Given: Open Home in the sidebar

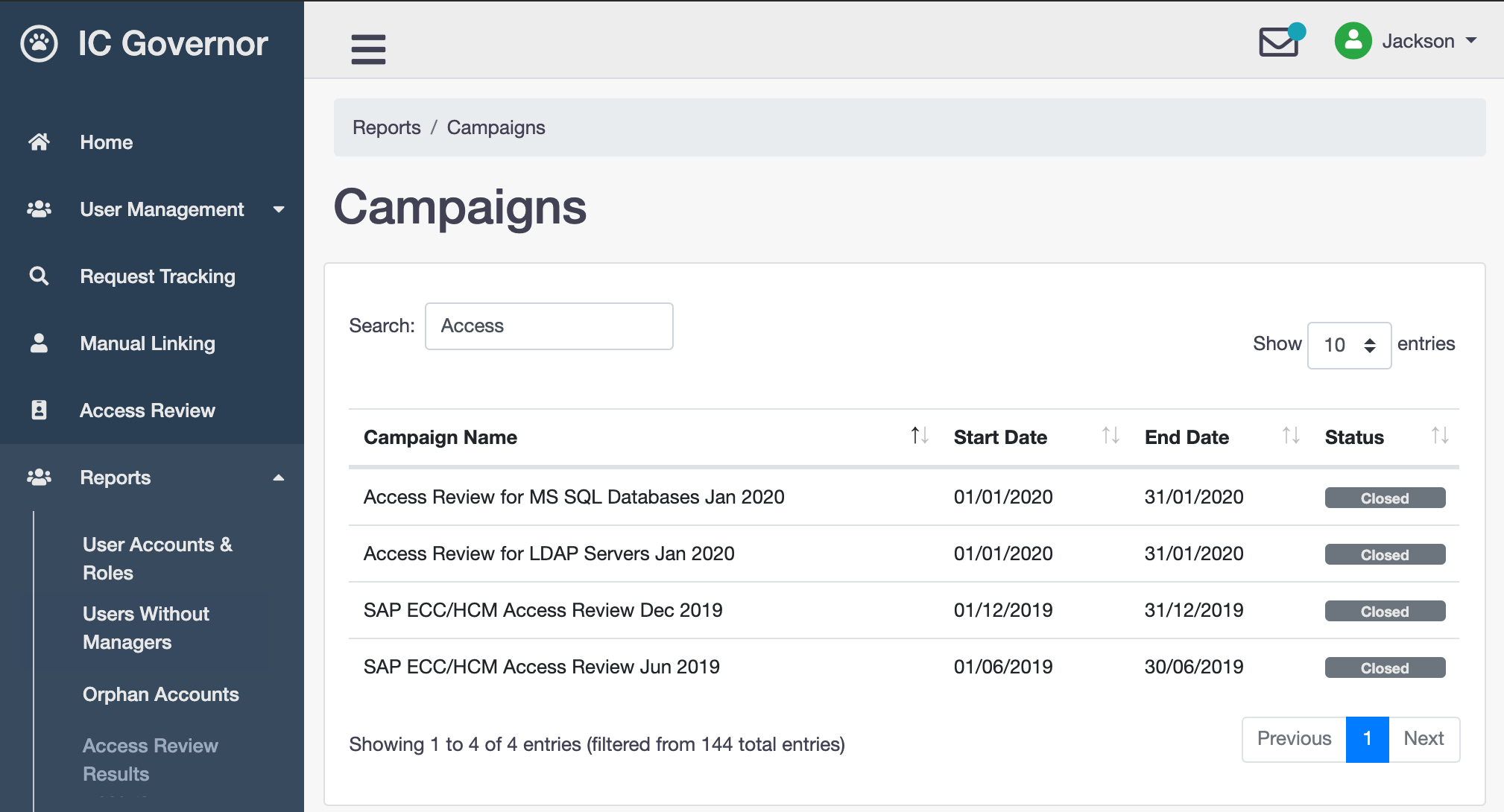Looking at the screenshot, I should (x=107, y=142).
